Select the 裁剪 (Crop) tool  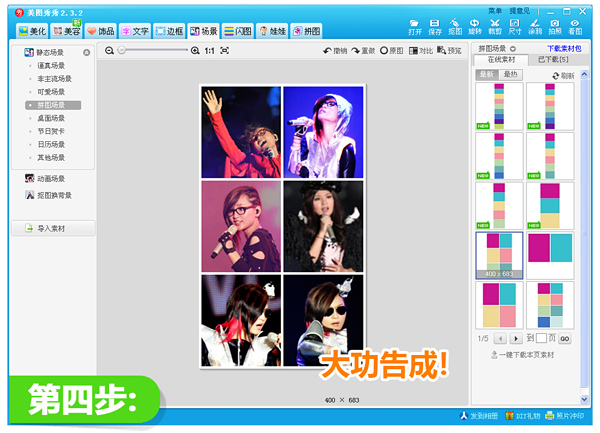point(495,25)
